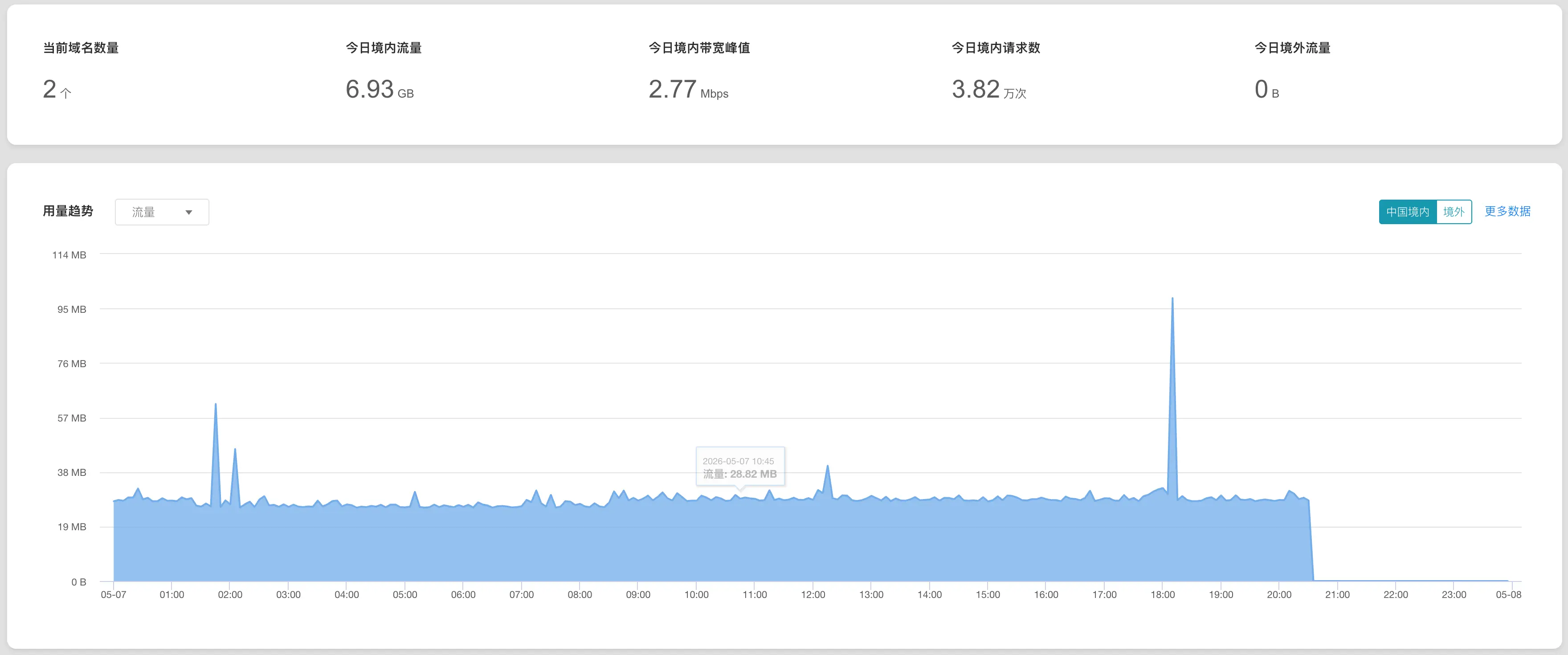Click the 2 个 domain count value
Viewport: 1568px width, 655px height.
(x=57, y=90)
